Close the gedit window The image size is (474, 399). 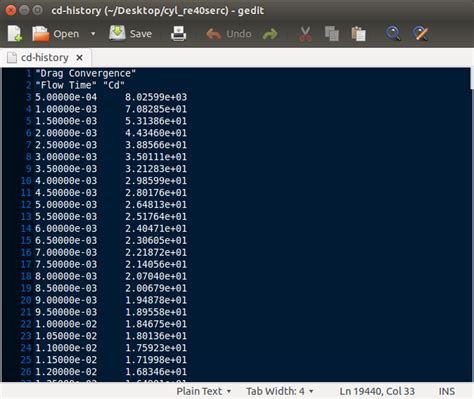pos(11,10)
